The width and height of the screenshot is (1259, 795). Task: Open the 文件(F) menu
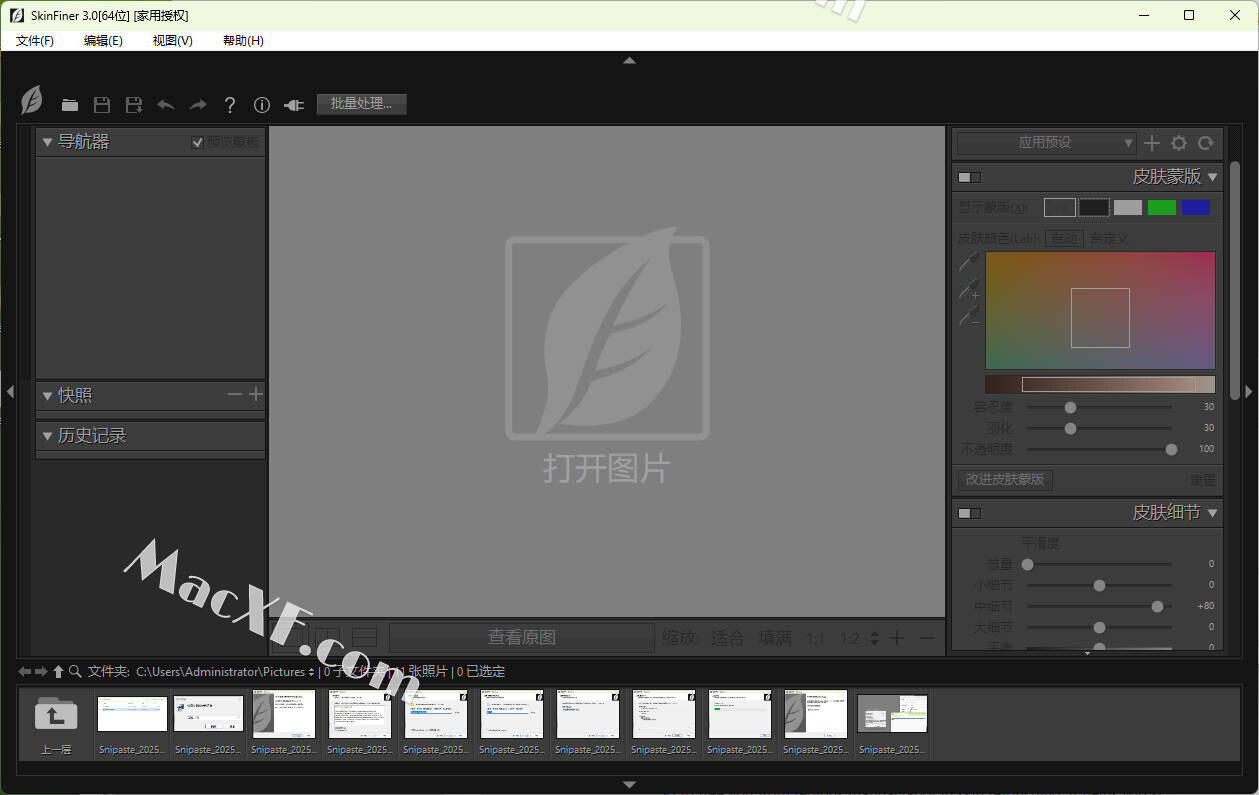click(35, 40)
